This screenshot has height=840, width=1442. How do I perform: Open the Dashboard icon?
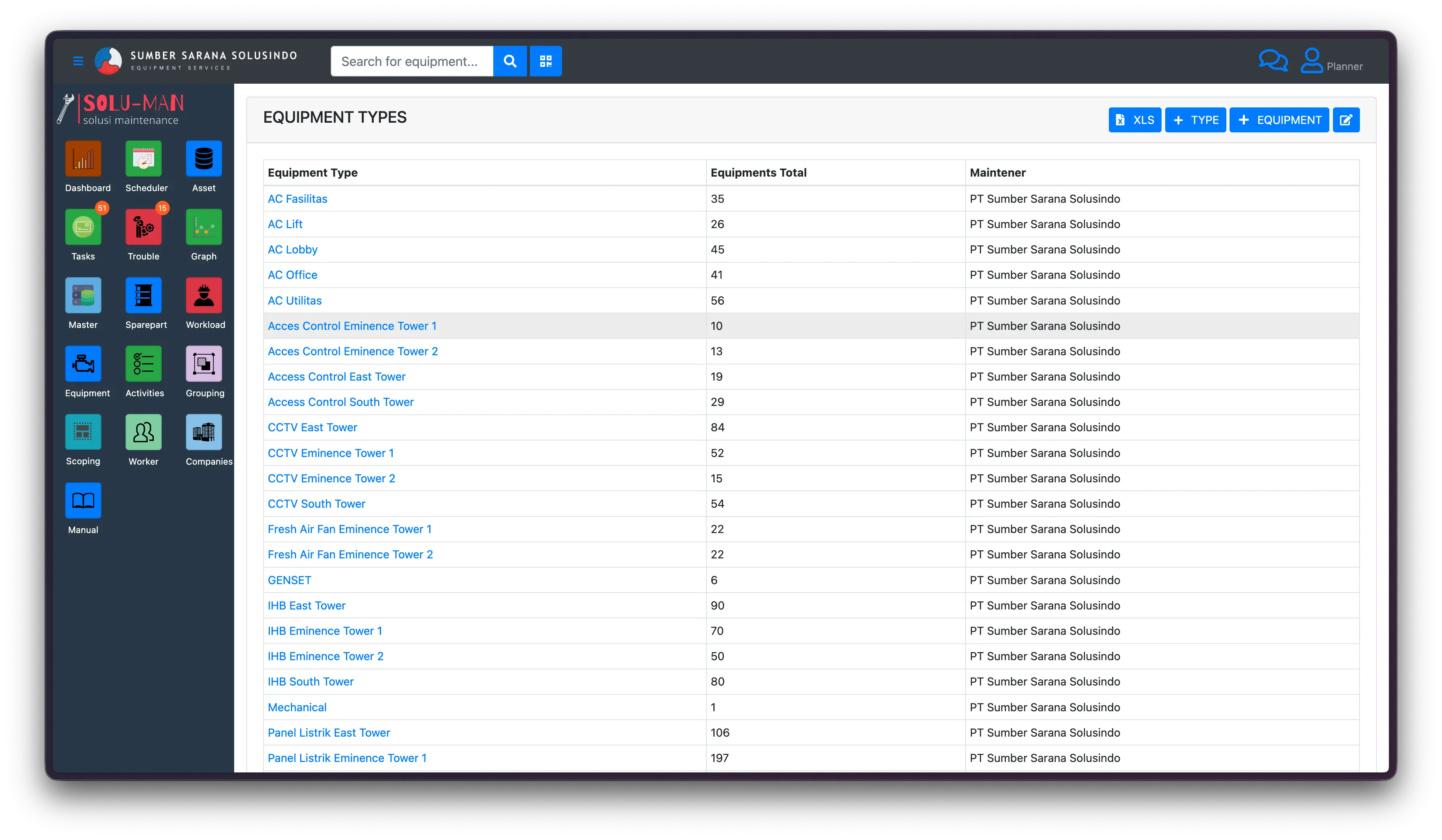click(84, 159)
